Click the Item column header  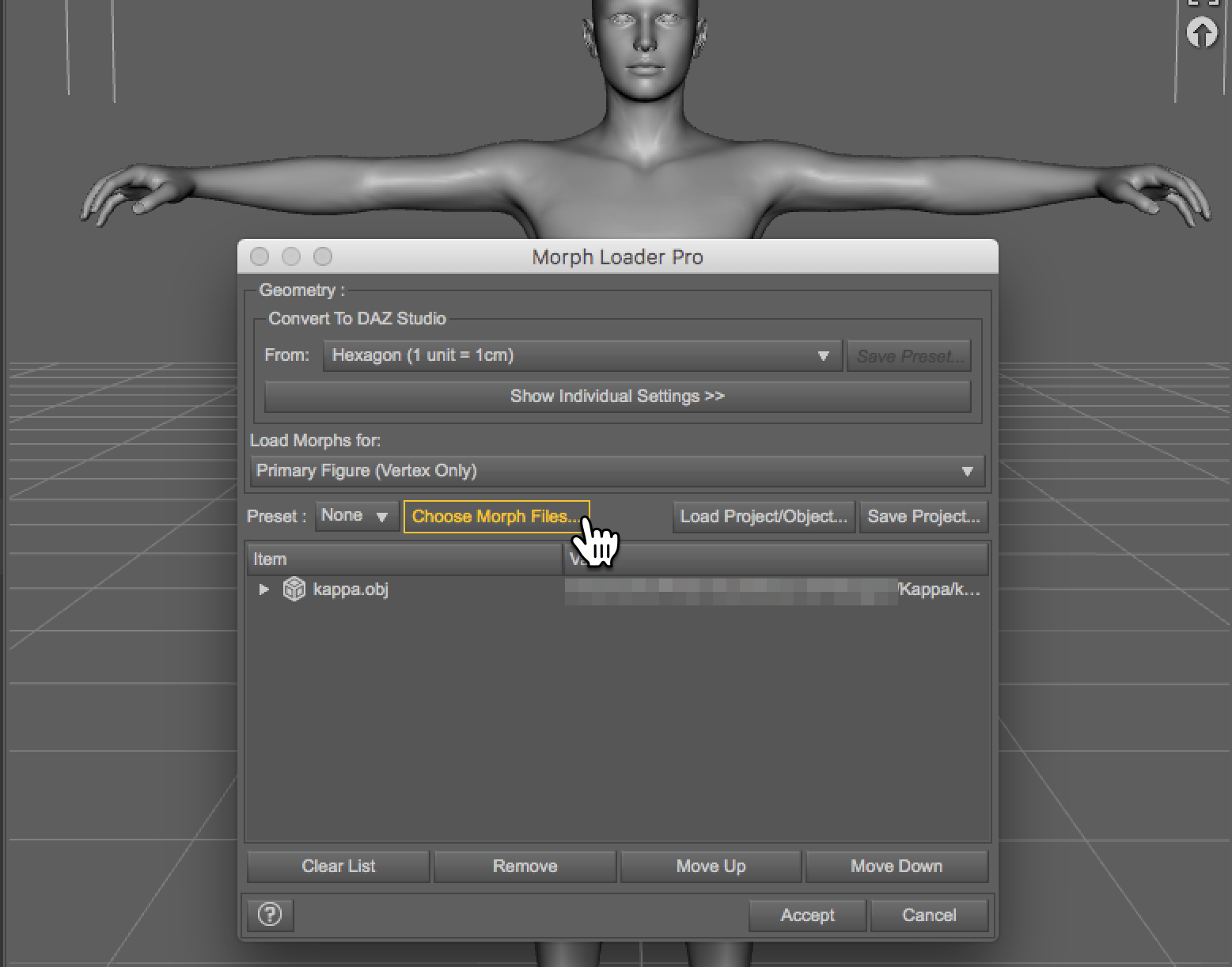coord(404,559)
